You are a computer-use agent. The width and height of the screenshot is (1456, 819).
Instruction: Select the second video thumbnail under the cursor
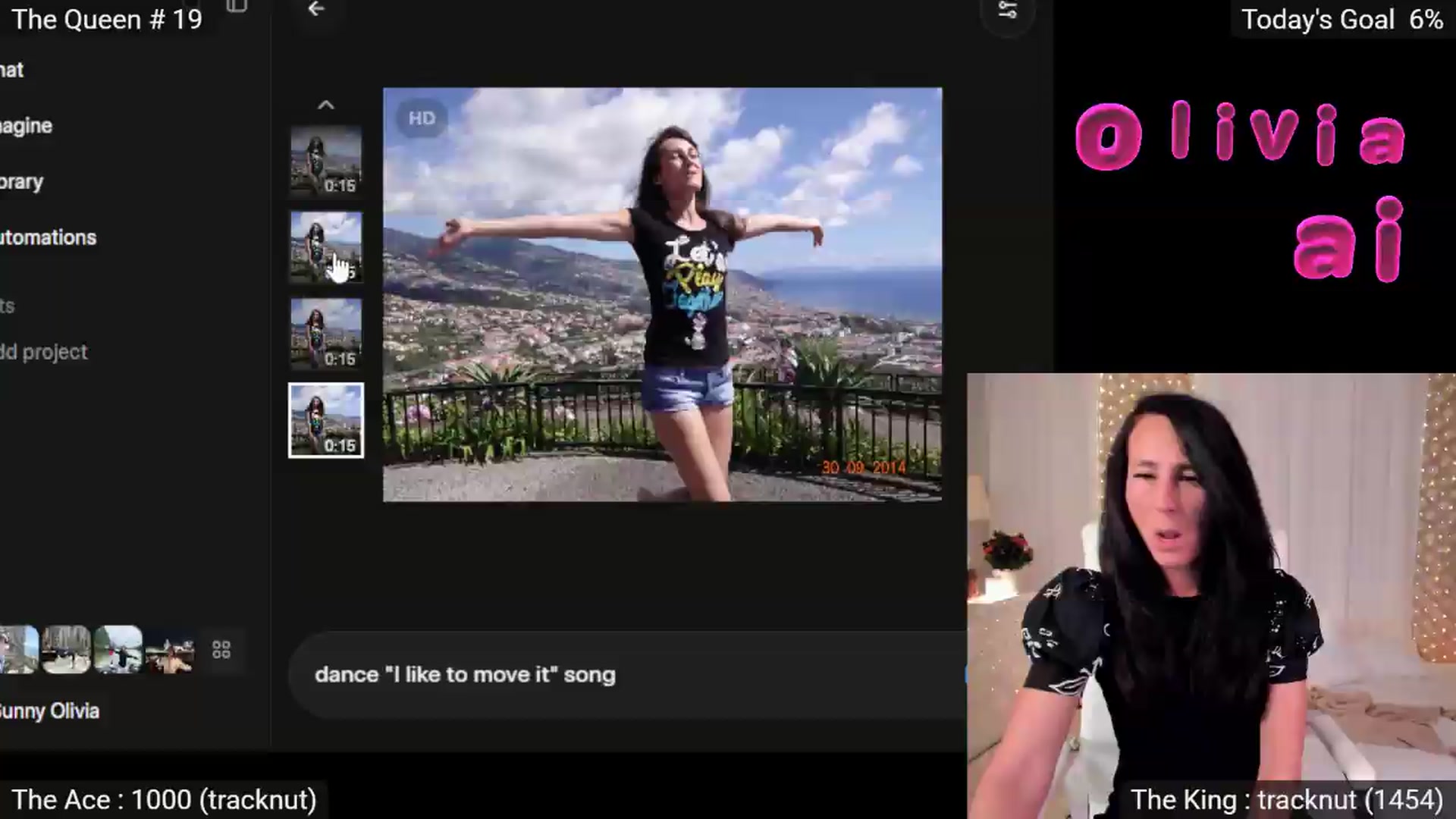326,247
